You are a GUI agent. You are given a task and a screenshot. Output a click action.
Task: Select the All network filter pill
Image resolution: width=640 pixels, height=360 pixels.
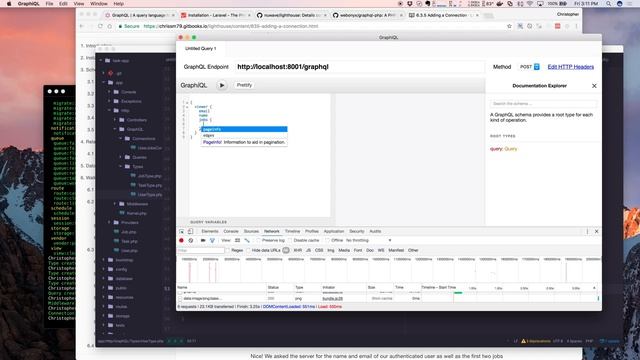(286, 250)
